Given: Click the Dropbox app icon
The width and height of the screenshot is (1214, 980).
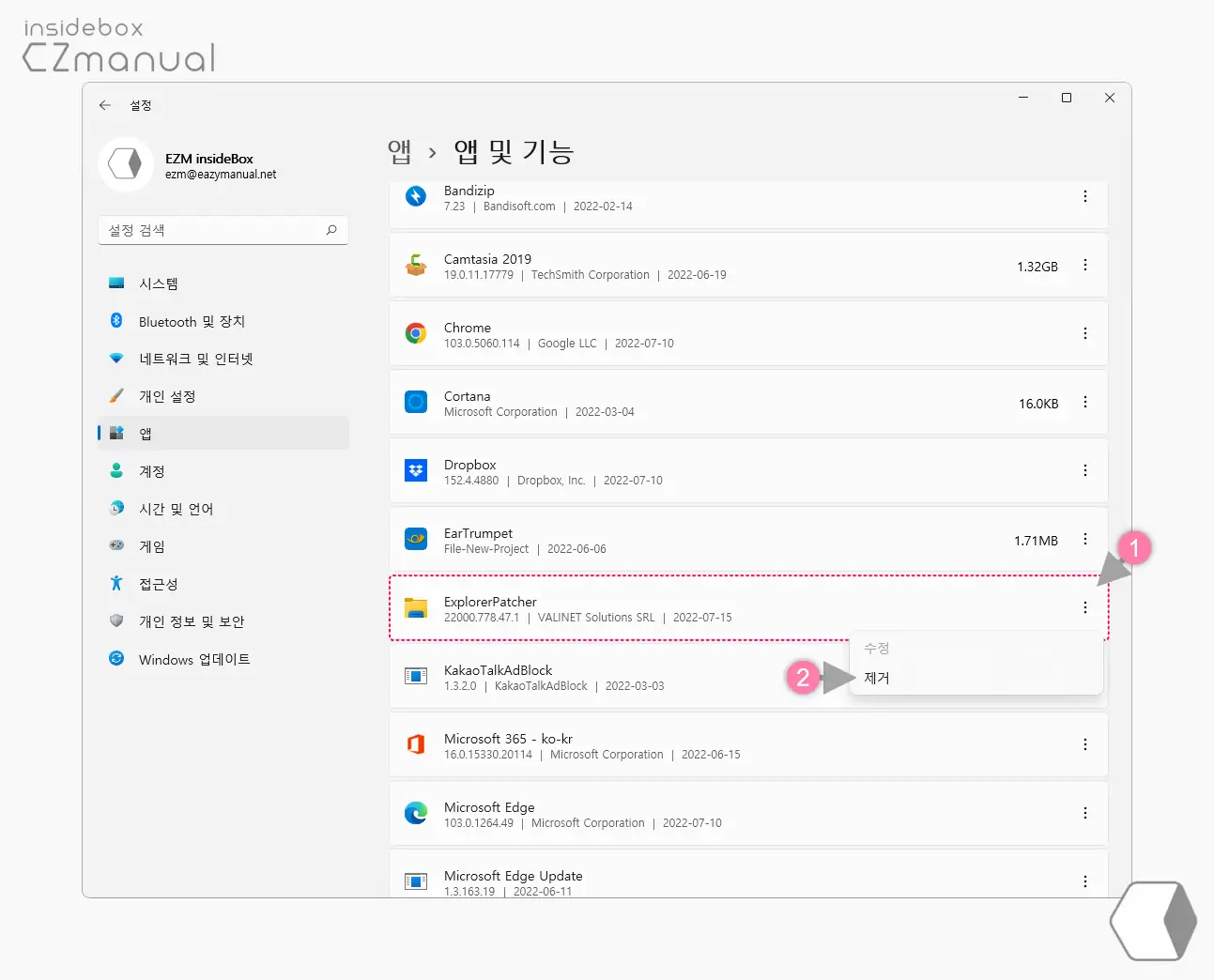Looking at the screenshot, I should pyautogui.click(x=416, y=470).
